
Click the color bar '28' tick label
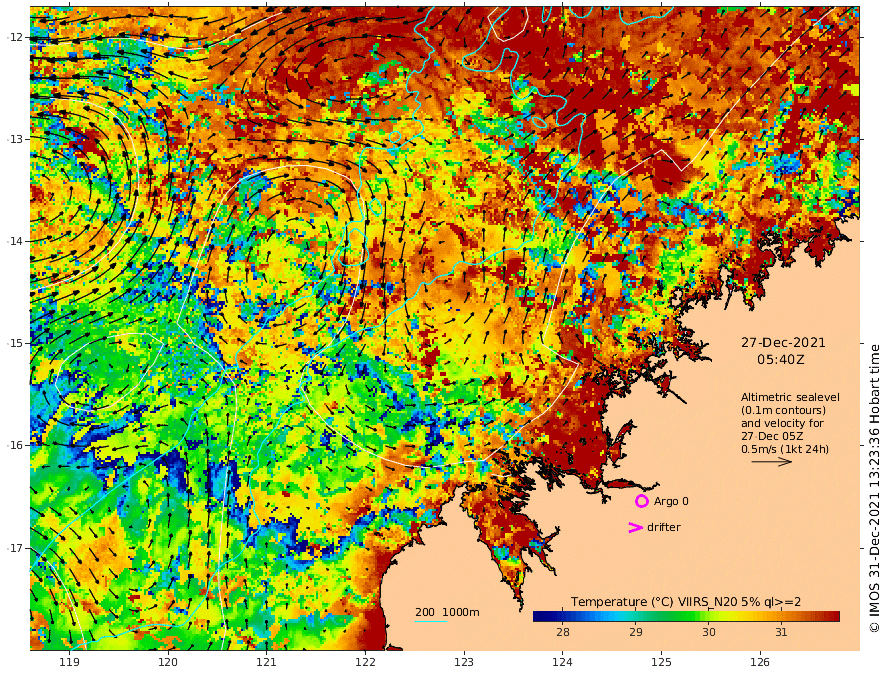(562, 632)
